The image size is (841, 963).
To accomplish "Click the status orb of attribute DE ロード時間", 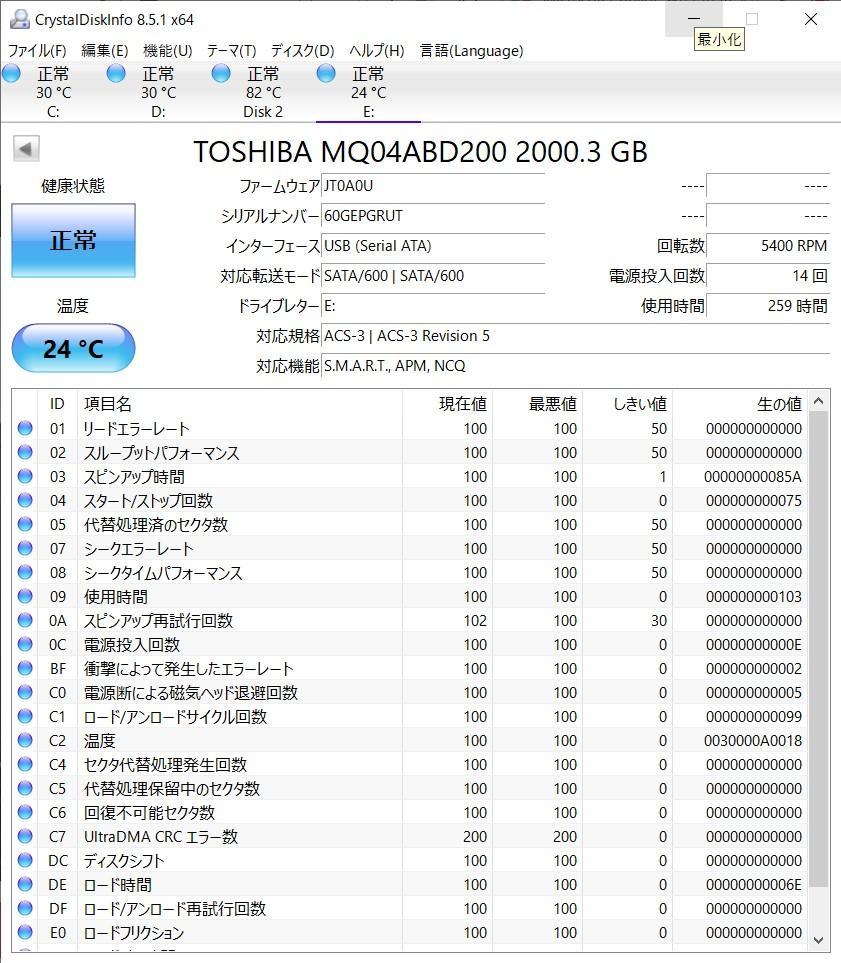I will click(x=25, y=883).
